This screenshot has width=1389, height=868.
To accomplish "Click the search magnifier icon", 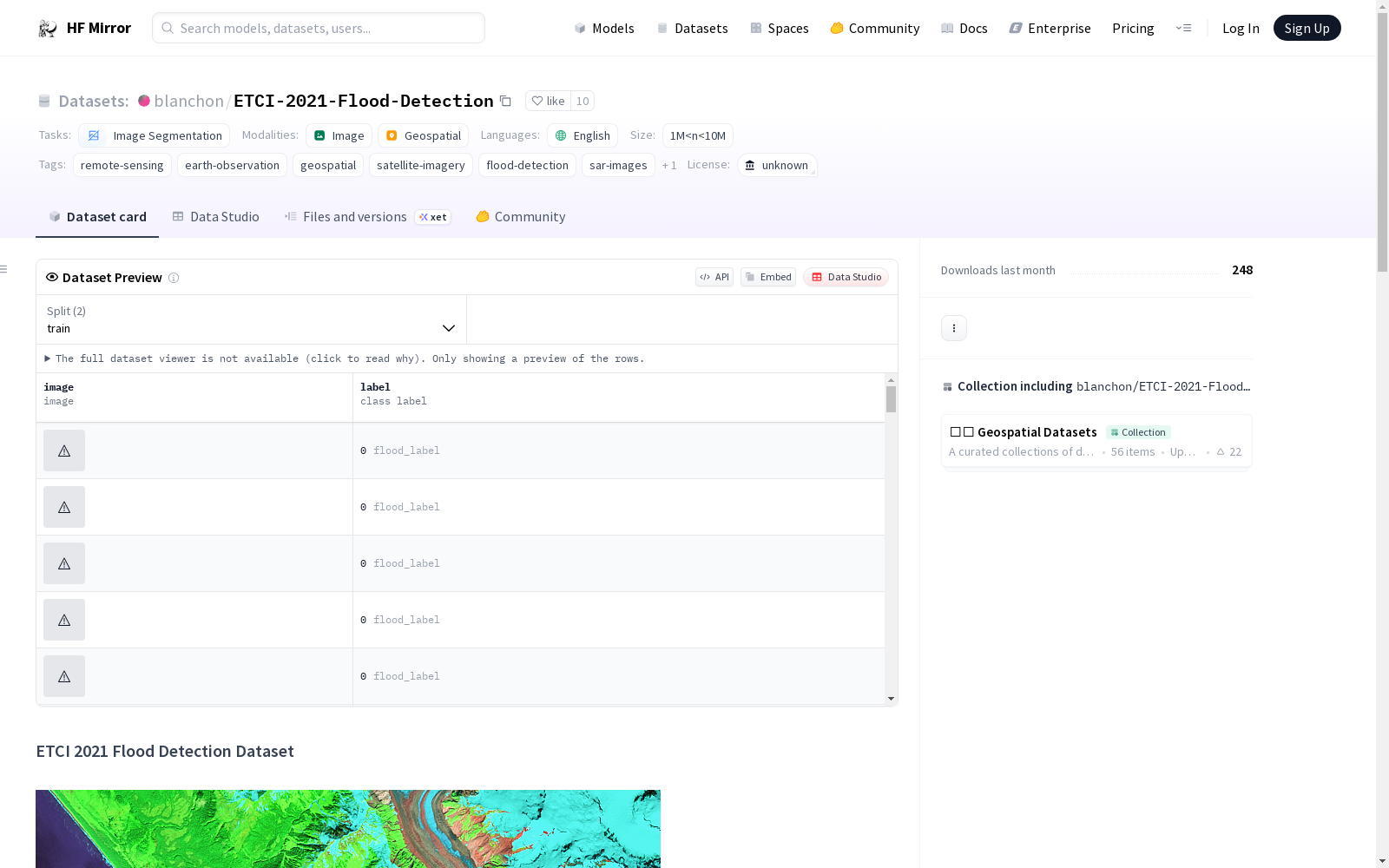I will 168,28.
